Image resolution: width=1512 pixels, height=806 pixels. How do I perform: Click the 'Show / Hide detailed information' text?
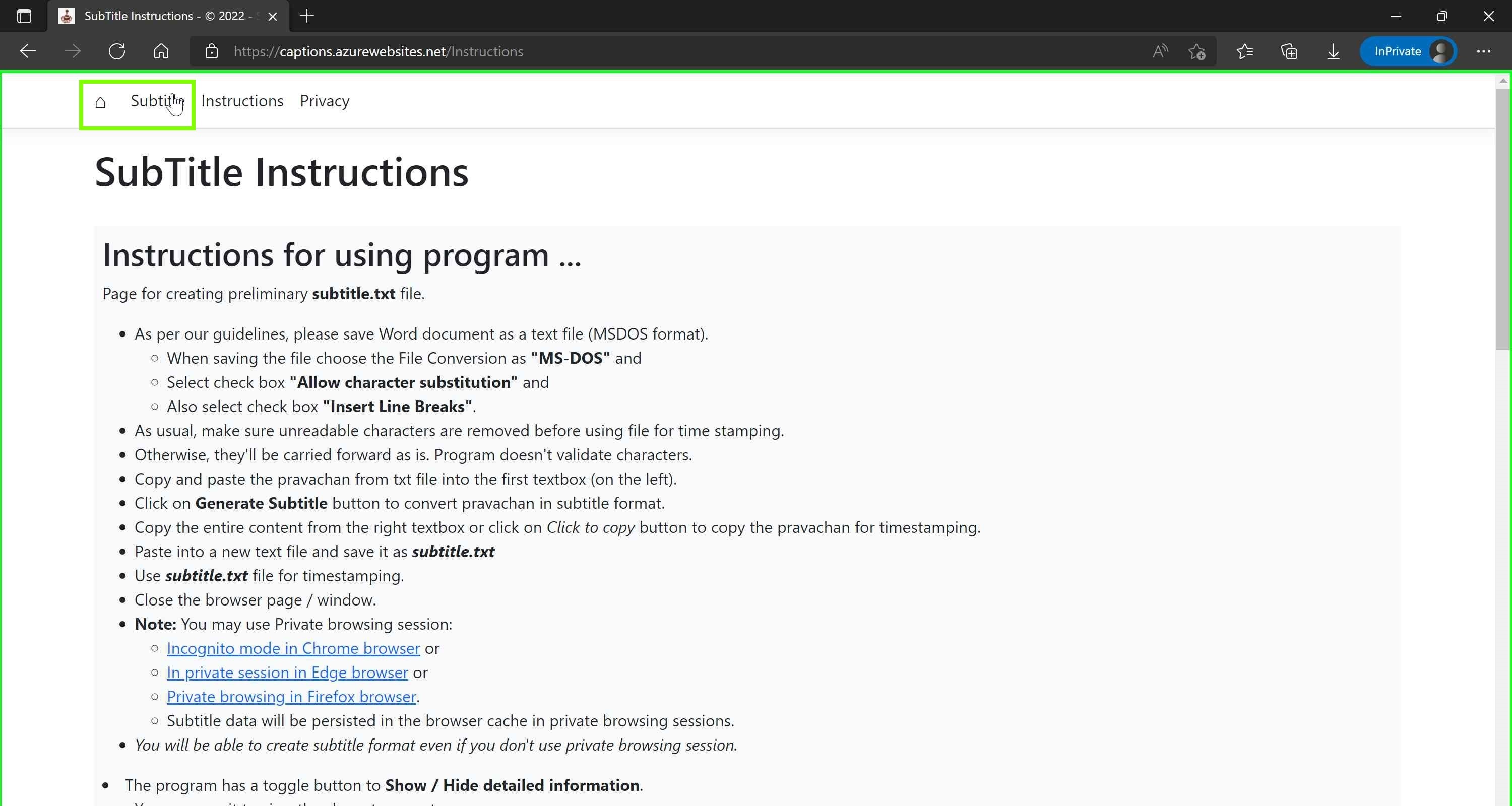click(512, 785)
